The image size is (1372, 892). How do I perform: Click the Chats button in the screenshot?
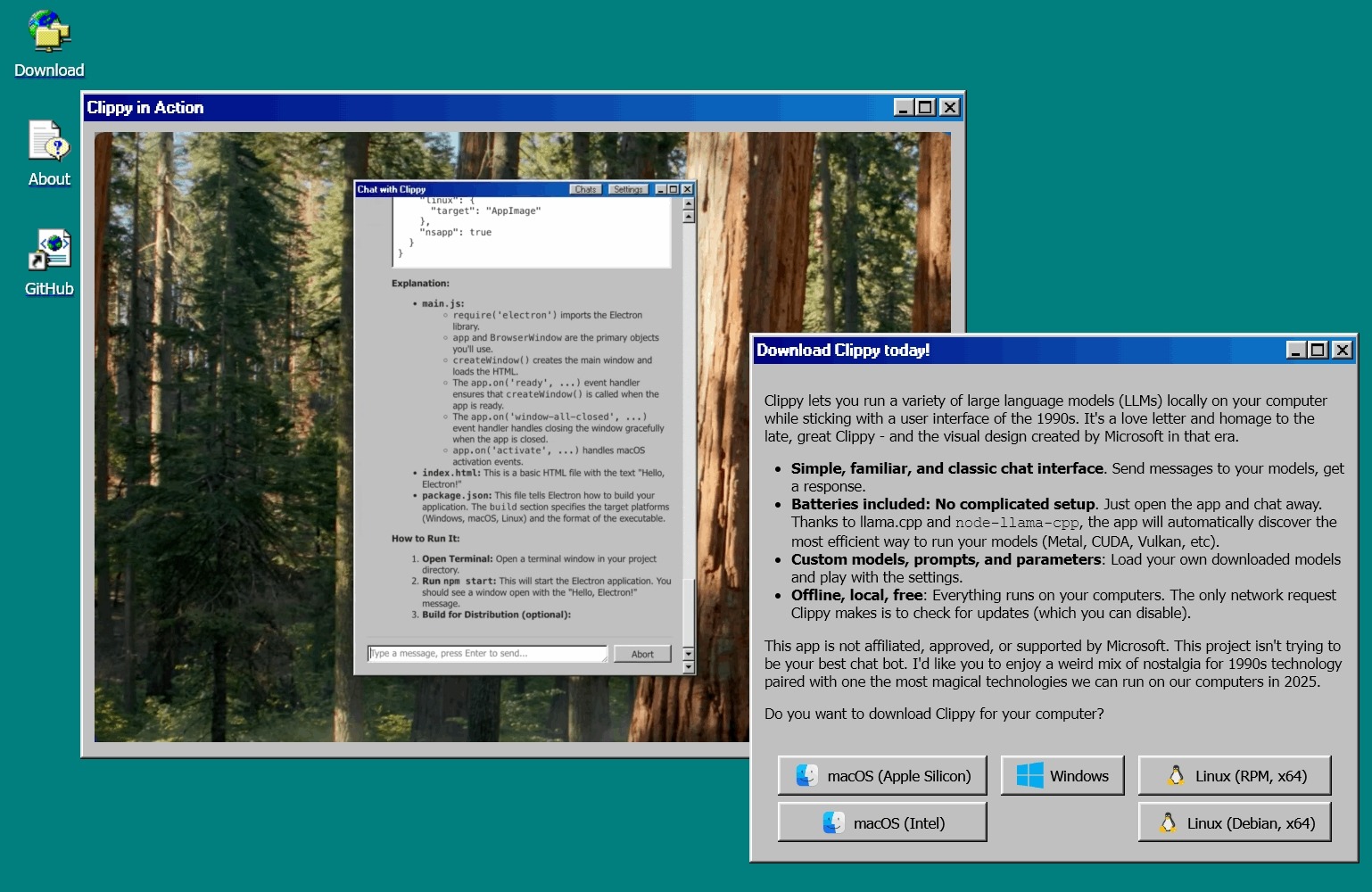[x=585, y=189]
